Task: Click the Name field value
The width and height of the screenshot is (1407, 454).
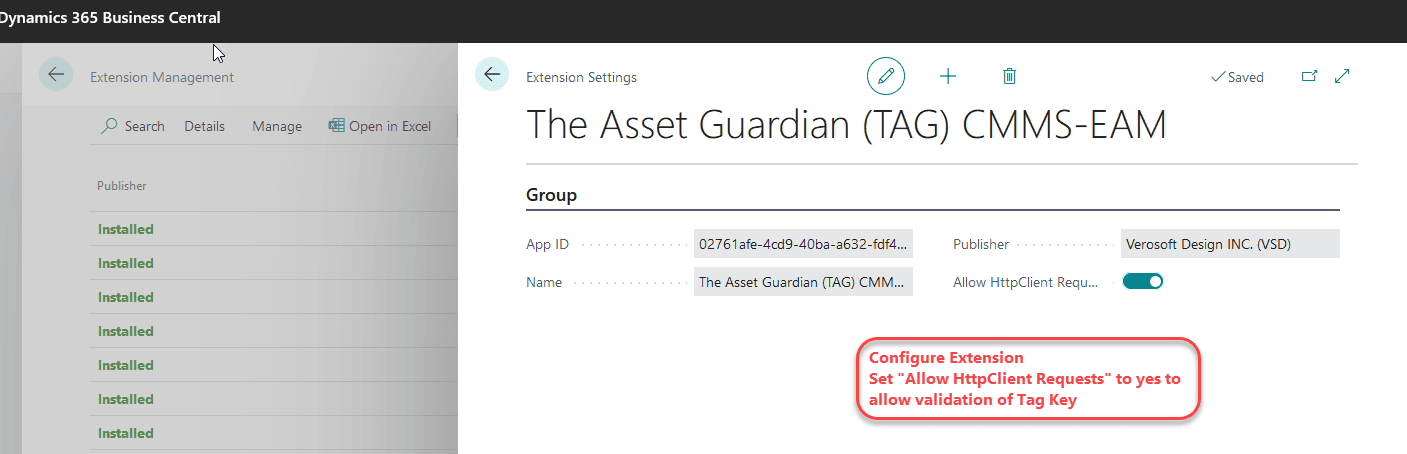Action: tap(803, 282)
